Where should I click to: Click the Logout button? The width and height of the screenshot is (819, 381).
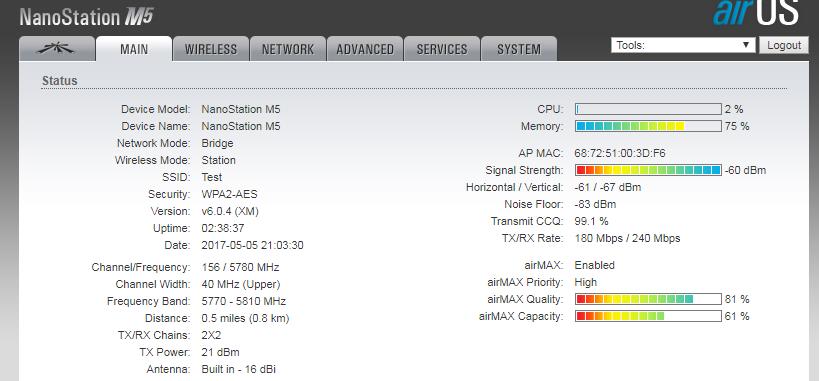[784, 45]
